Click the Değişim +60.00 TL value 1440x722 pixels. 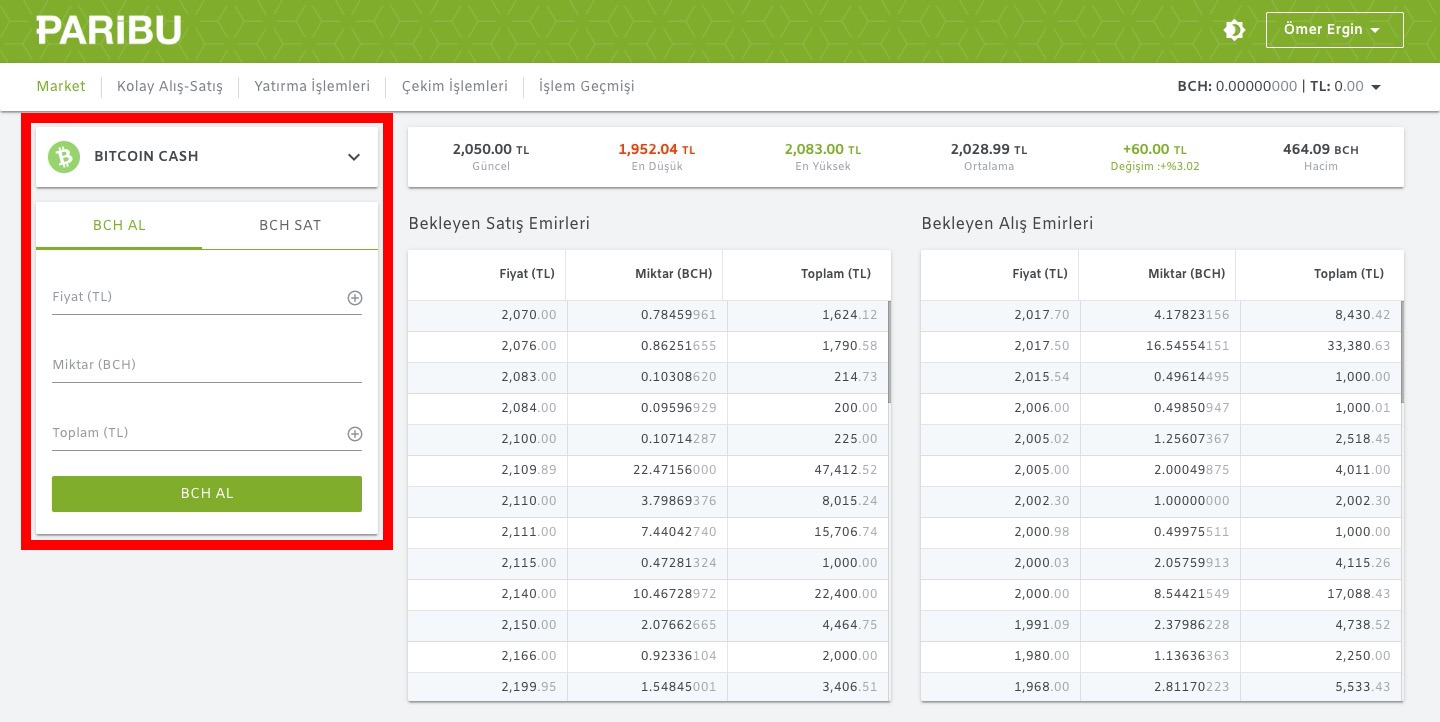click(1155, 150)
